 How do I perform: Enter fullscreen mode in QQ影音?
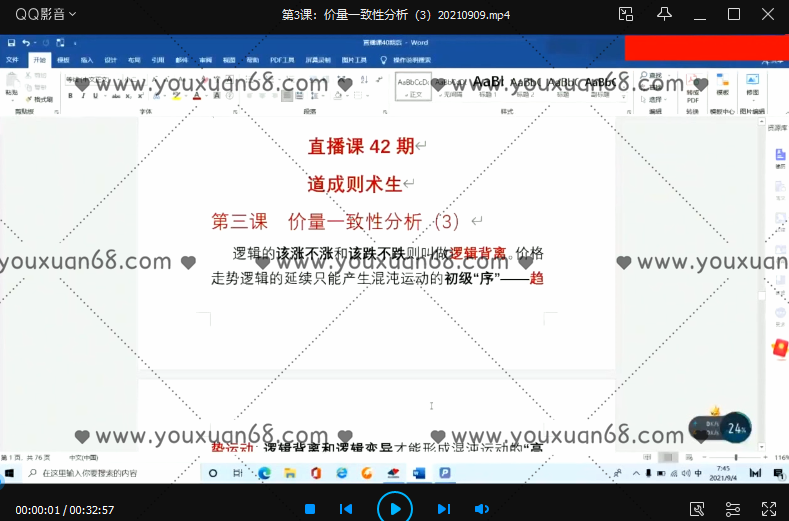[768, 509]
